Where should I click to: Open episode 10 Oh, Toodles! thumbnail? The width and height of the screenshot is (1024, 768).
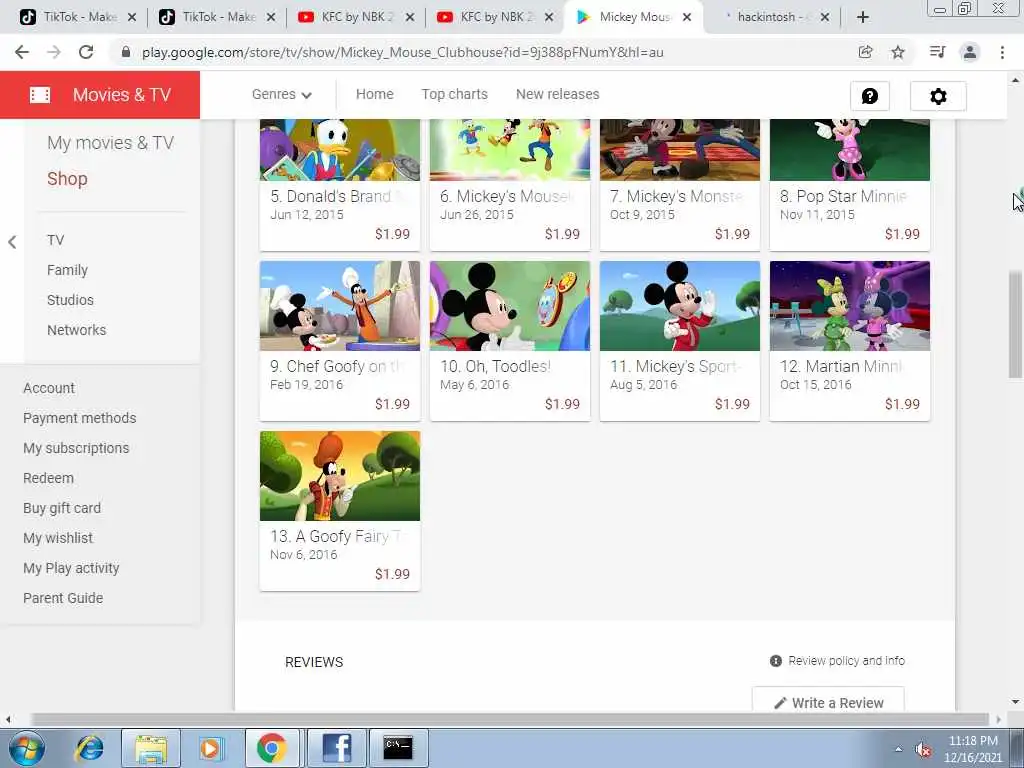510,306
